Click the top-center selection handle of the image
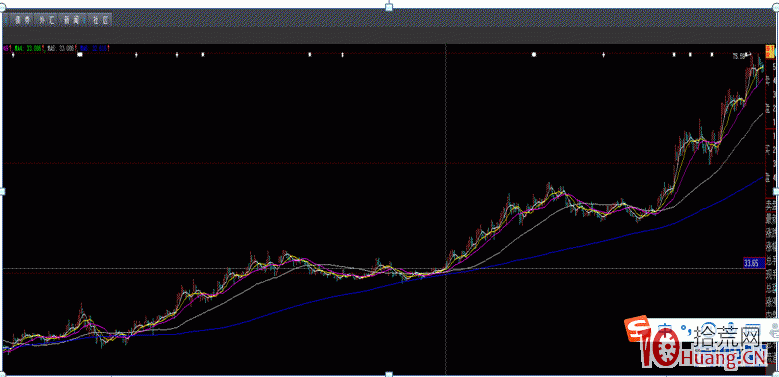 389,6
